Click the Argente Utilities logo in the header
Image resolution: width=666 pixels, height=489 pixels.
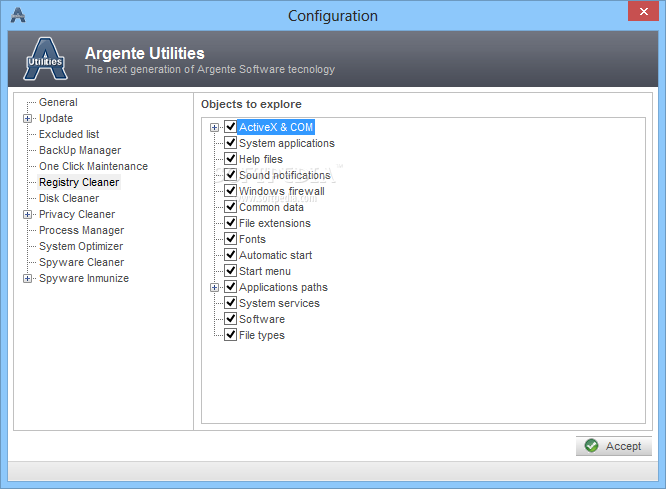45,59
